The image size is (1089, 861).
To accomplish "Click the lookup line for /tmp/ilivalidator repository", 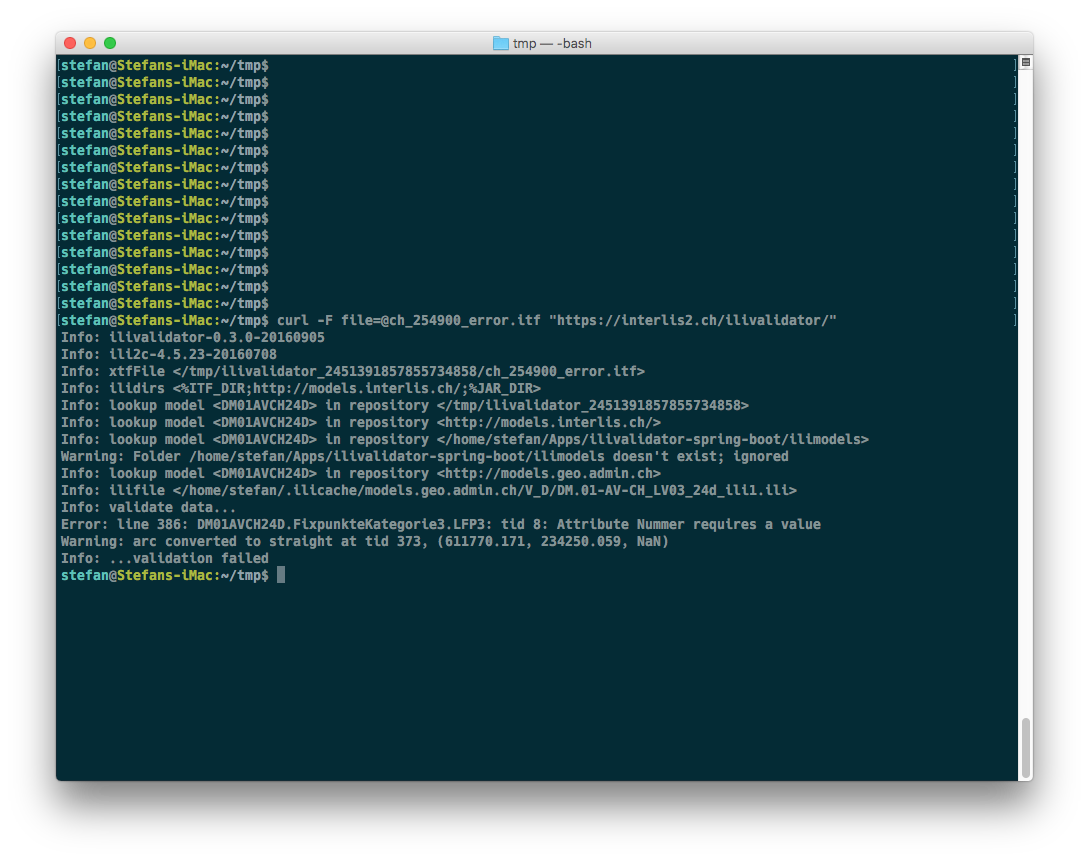I will (x=405, y=406).
